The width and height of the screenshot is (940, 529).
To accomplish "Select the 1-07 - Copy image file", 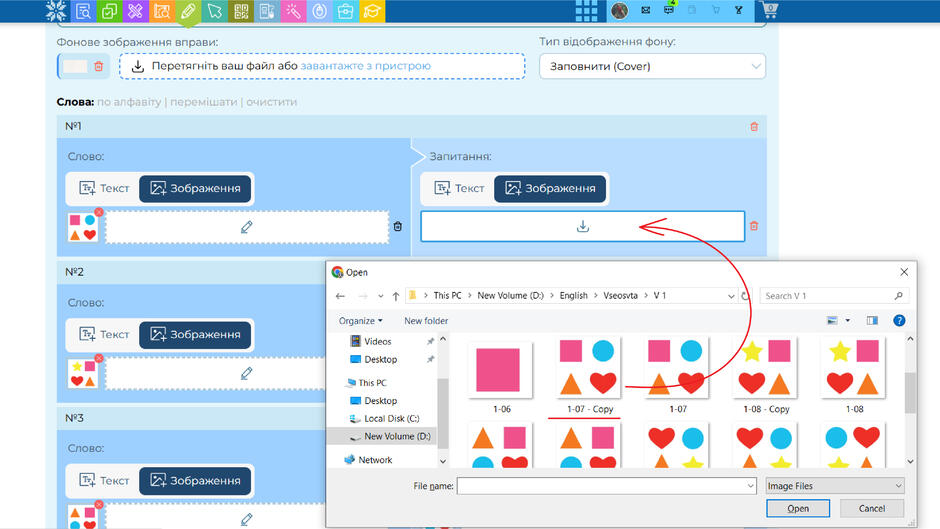I will pyautogui.click(x=590, y=377).
